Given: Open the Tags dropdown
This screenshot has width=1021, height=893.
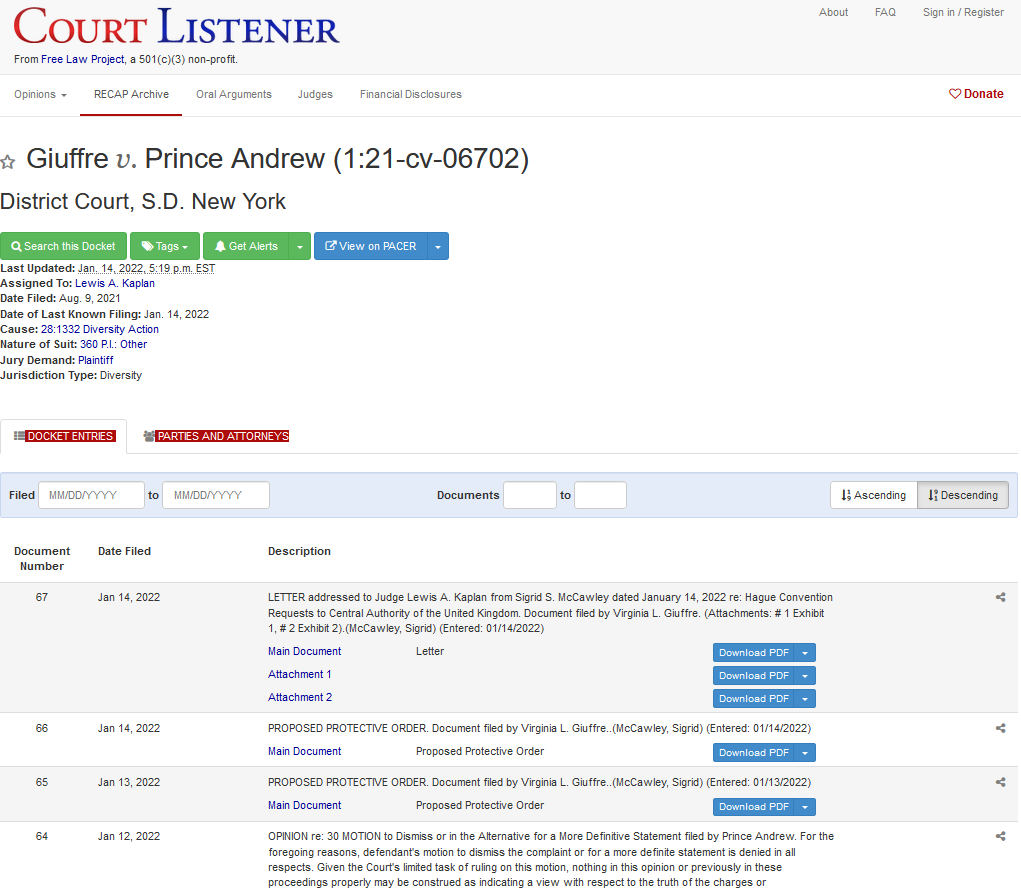Looking at the screenshot, I should tap(165, 246).
